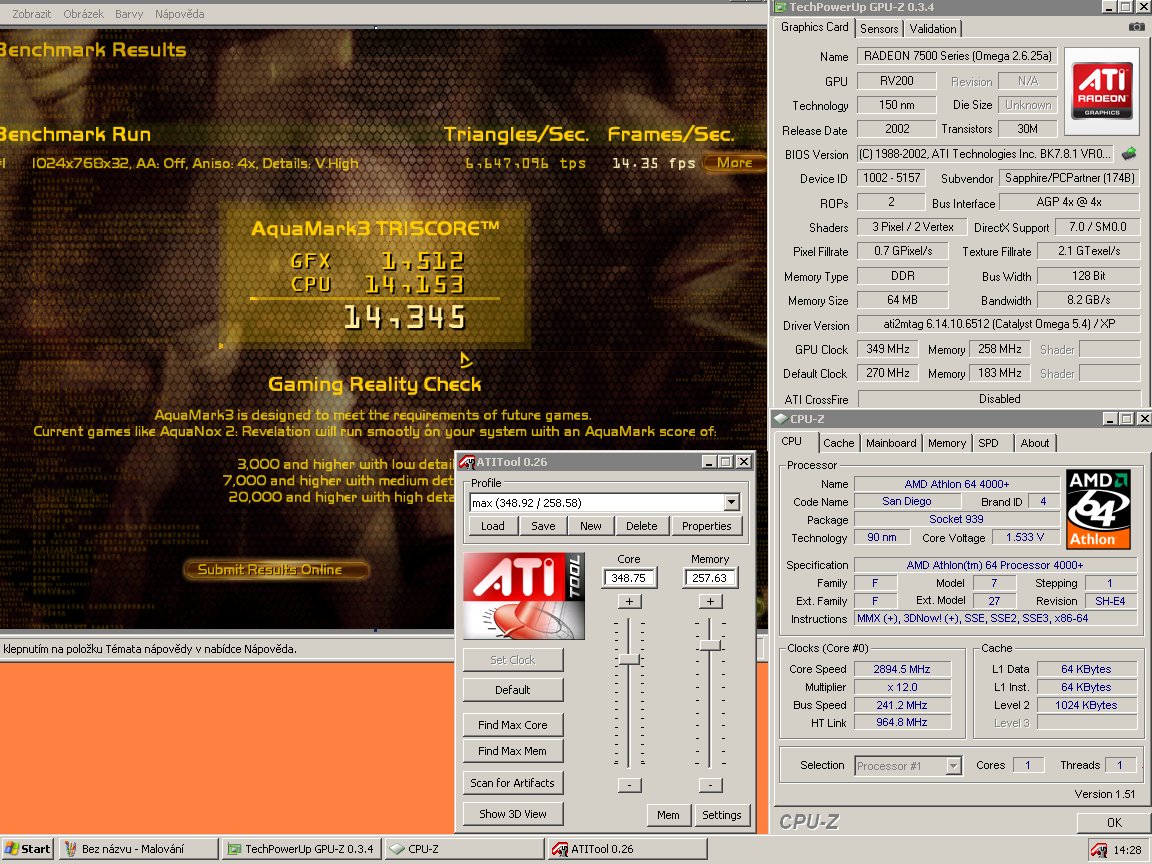Open the Obrázek menu in Paint
The height and width of the screenshot is (864, 1152).
(83, 14)
